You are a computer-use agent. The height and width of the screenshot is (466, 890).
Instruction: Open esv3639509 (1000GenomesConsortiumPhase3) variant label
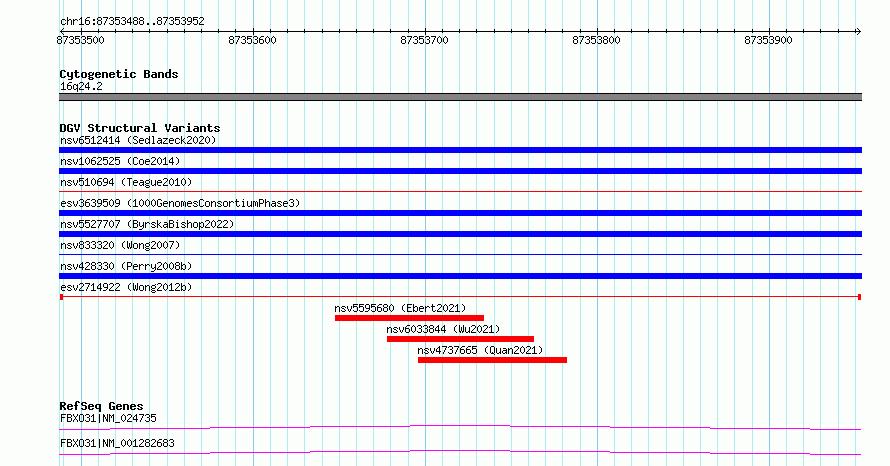pyautogui.click(x=180, y=203)
